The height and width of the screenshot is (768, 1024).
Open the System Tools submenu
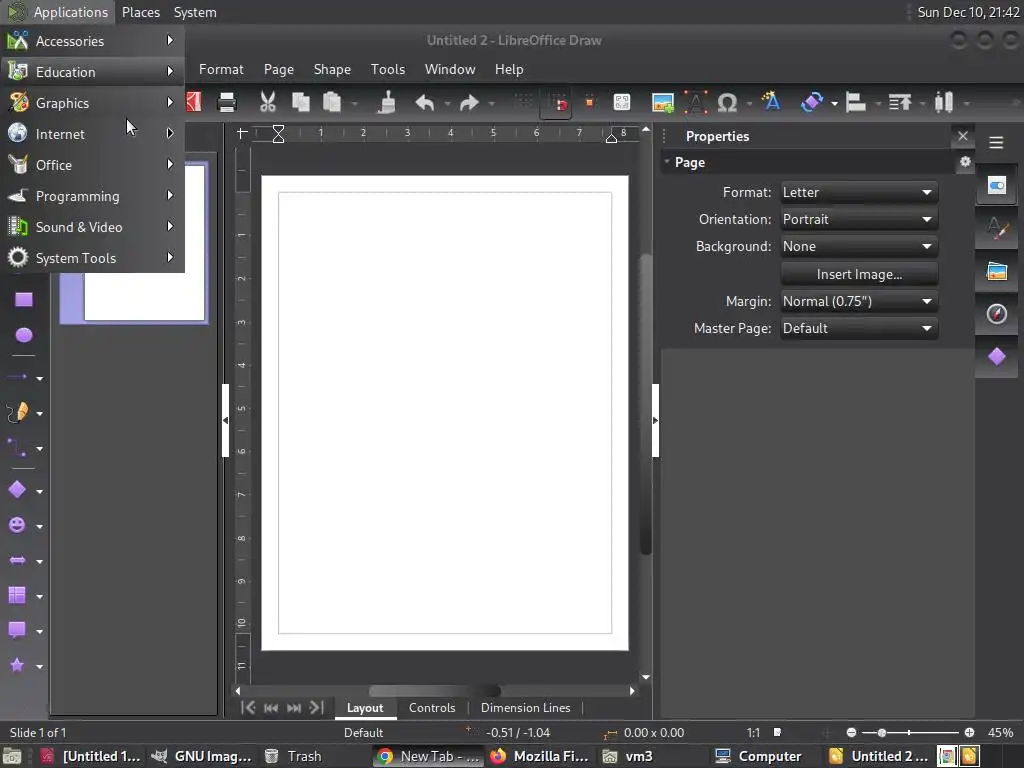[x=93, y=258]
